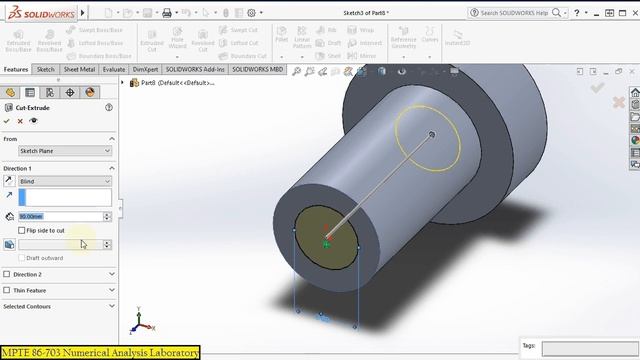The width and height of the screenshot is (640, 360).
Task: Click the Search SOLIDWORKS Help field
Action: 514,13
